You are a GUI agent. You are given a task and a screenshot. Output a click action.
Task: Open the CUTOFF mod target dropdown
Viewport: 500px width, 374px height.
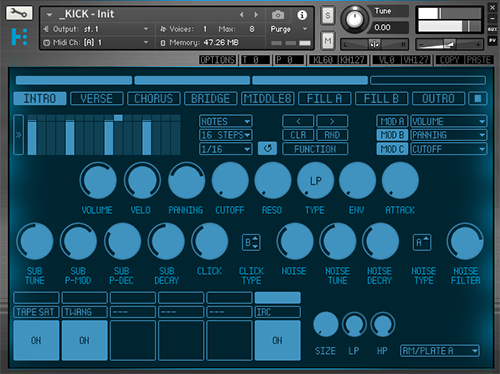click(449, 149)
